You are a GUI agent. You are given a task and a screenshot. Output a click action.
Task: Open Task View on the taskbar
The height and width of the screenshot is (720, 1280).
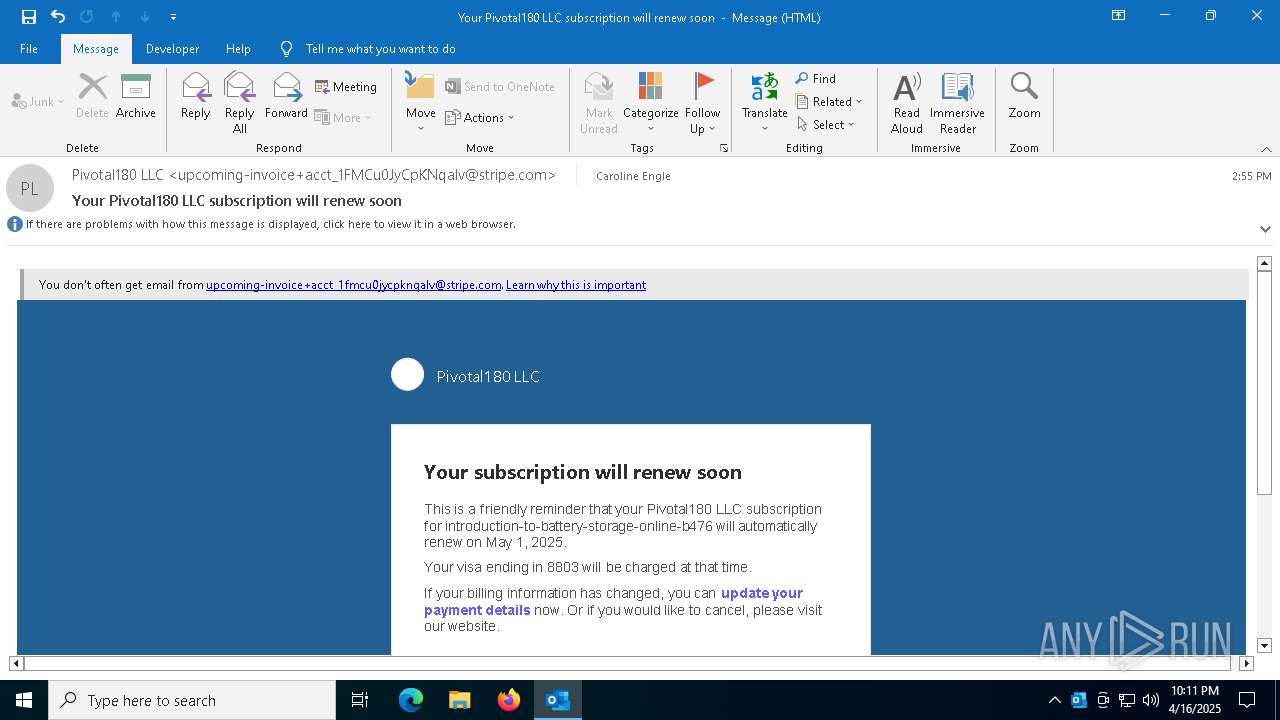pyautogui.click(x=360, y=700)
